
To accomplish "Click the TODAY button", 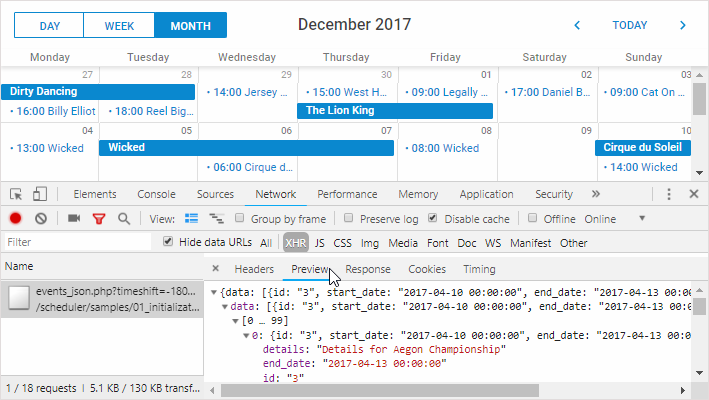I will (629, 25).
